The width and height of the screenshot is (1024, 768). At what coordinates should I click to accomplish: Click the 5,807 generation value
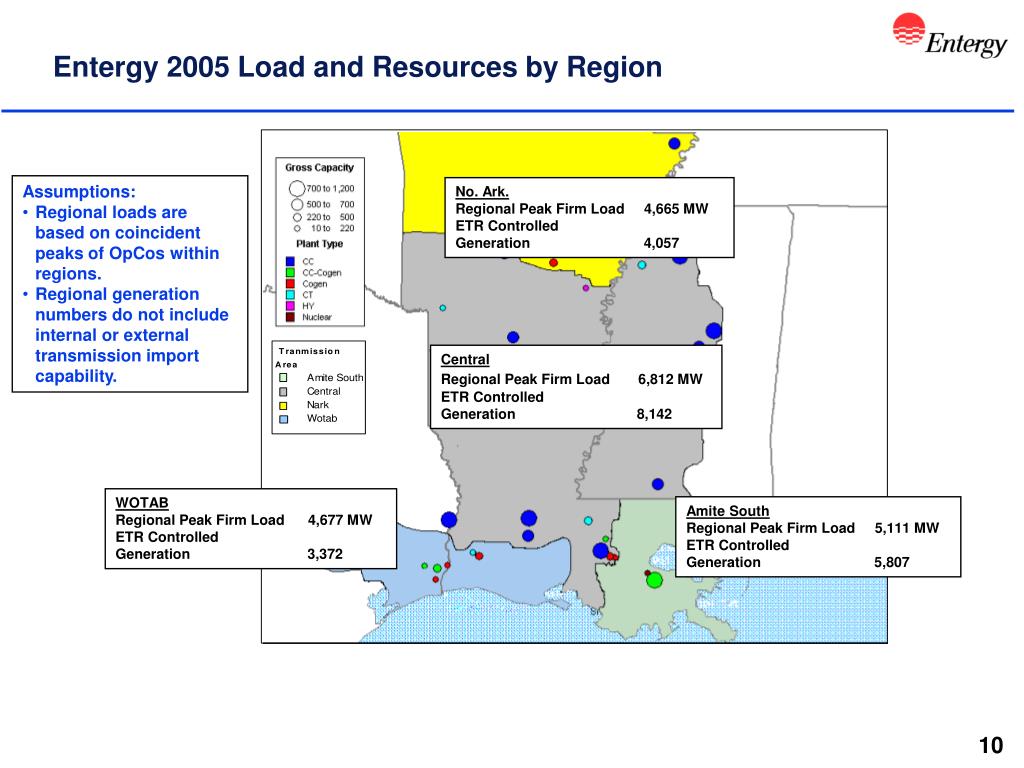892,562
